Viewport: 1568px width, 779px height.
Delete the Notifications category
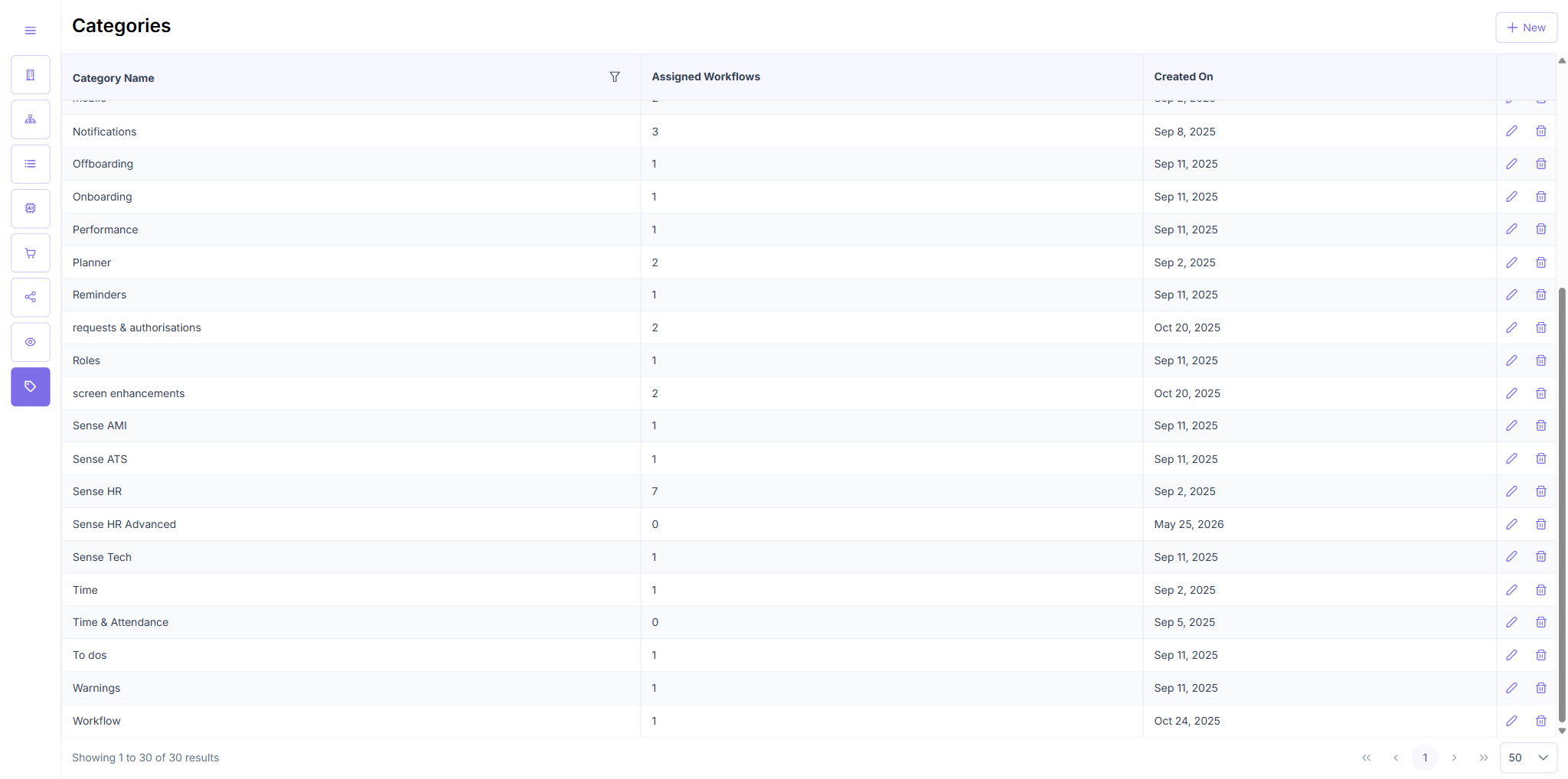pos(1541,131)
